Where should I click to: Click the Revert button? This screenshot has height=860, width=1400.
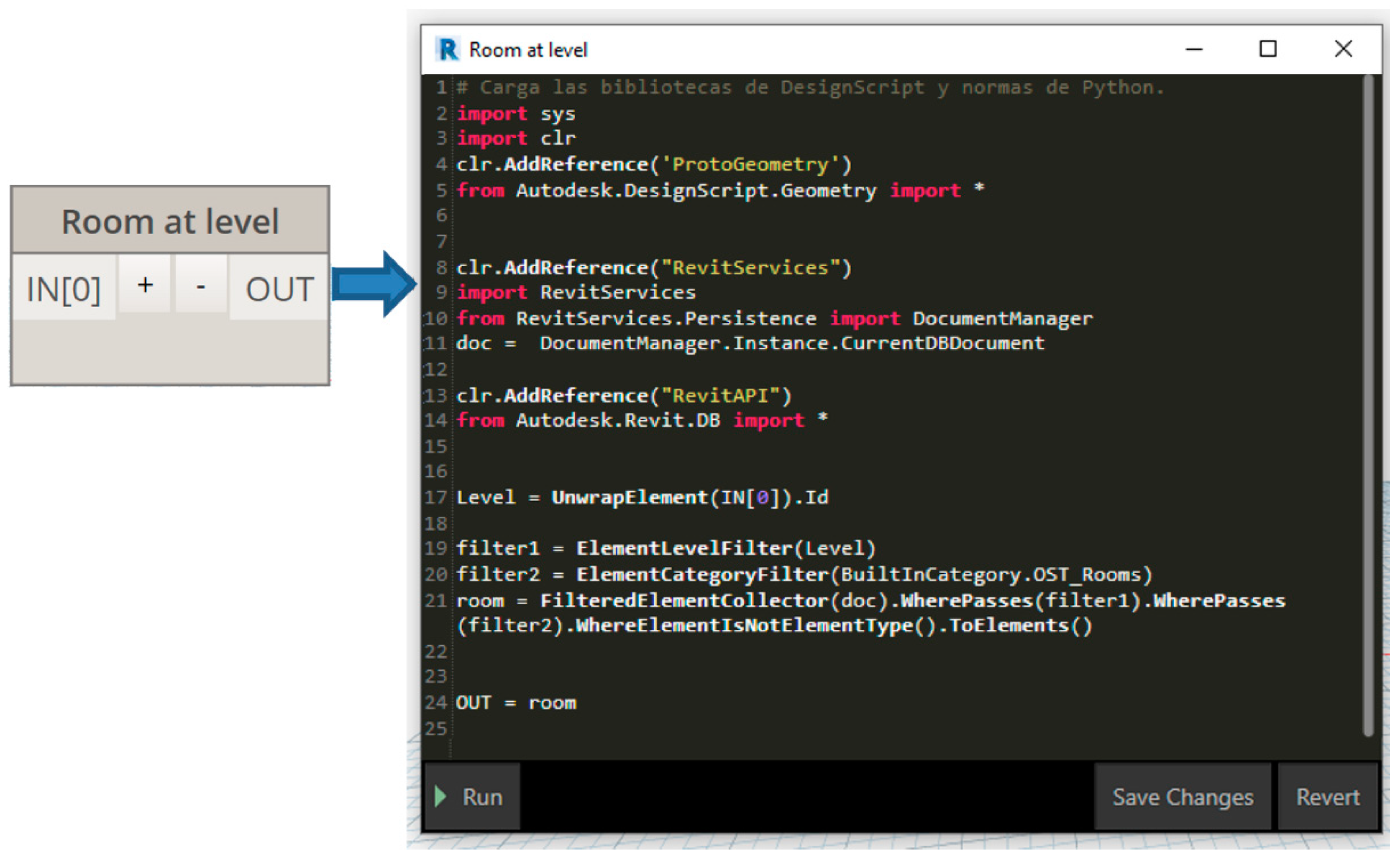point(1328,797)
